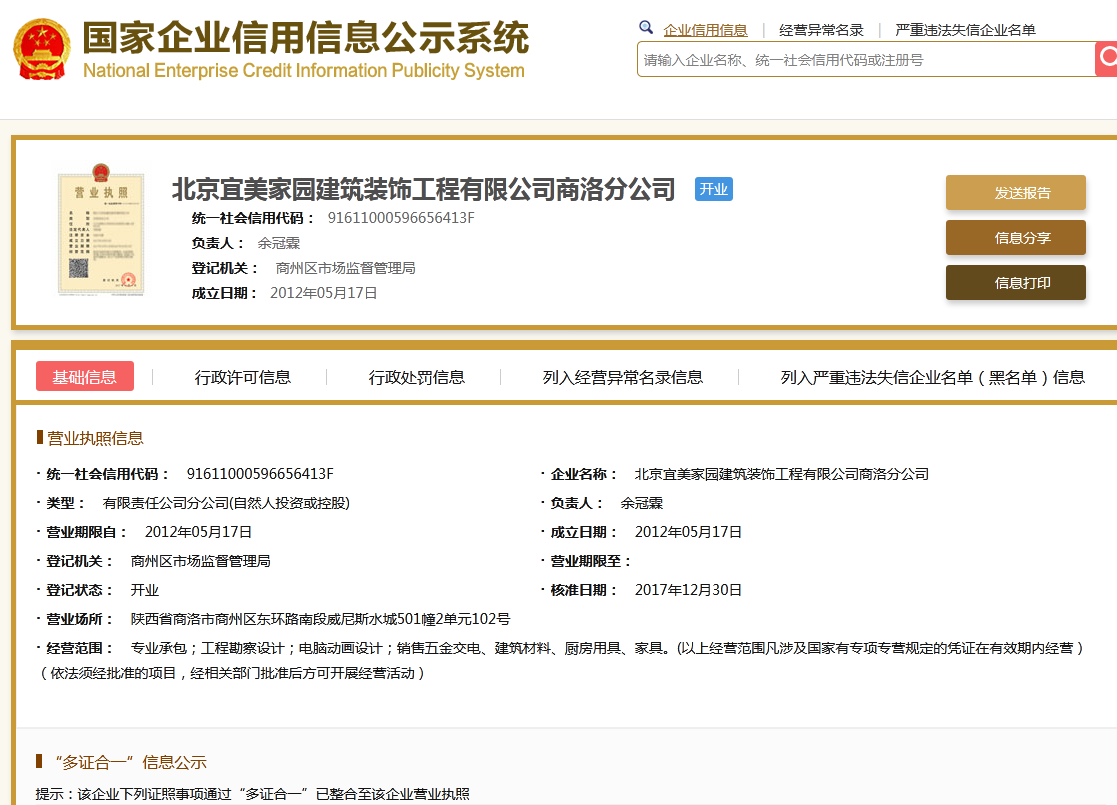Click the 经营范围 description text
1117x805 pixels.
[x=561, y=660]
